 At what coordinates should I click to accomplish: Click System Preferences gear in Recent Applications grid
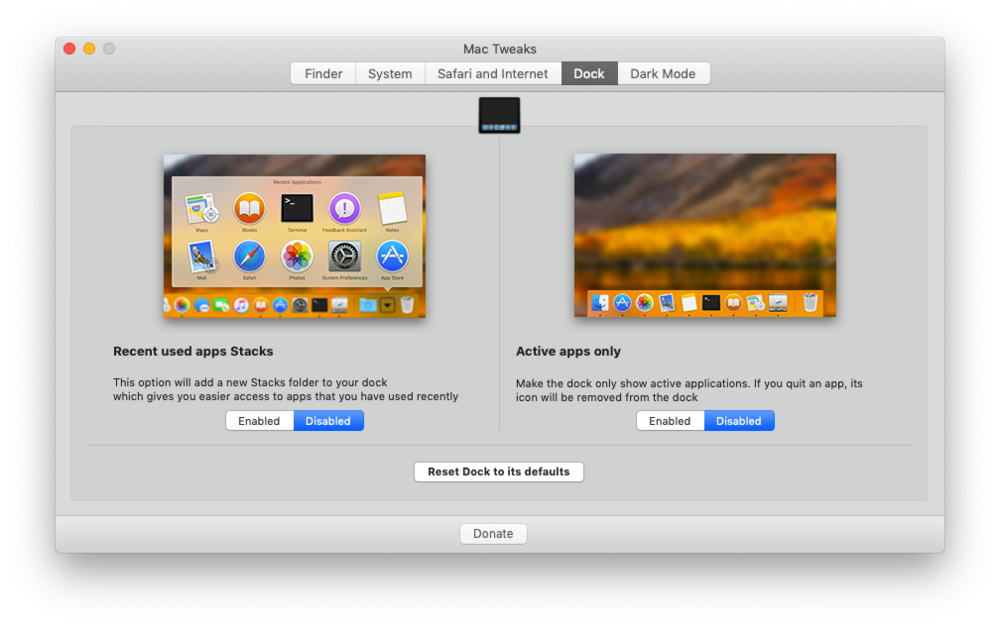(x=344, y=257)
